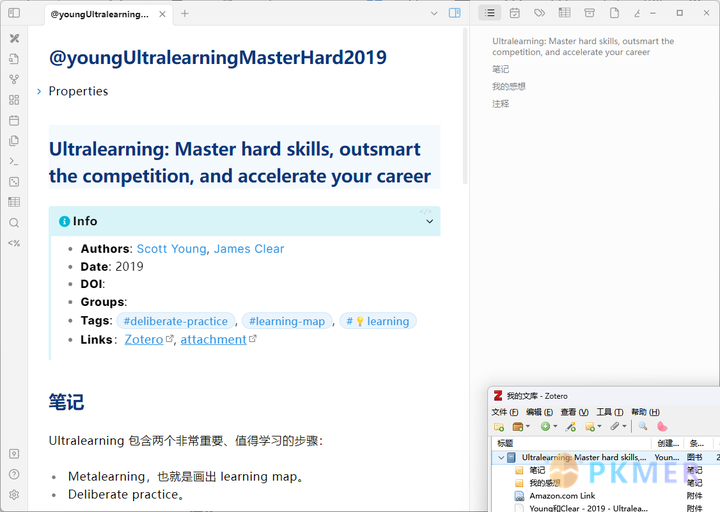Click the file search ribbon icon
The width and height of the screenshot is (720, 512).
pyautogui.click(x=14, y=59)
